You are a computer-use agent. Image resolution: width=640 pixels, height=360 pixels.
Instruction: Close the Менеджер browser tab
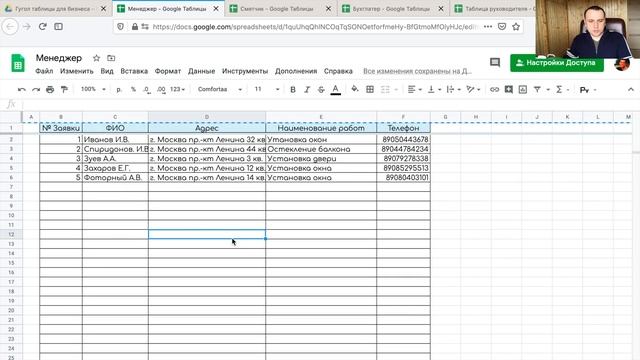(x=216, y=9)
